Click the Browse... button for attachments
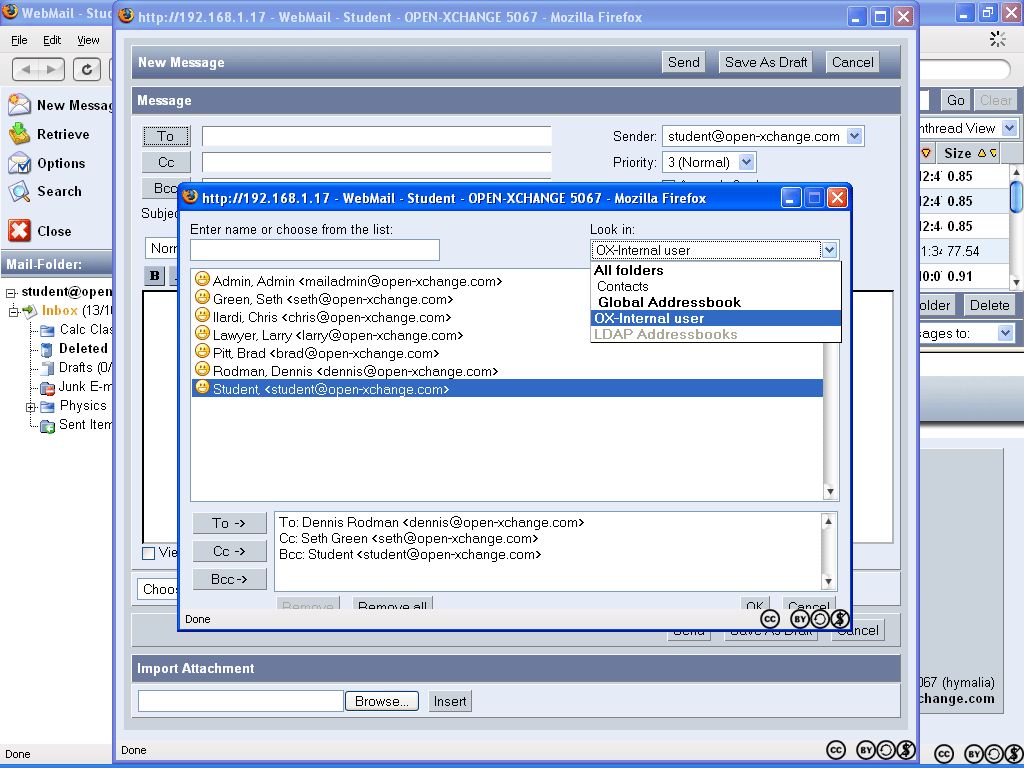The image size is (1024, 768). click(x=381, y=701)
